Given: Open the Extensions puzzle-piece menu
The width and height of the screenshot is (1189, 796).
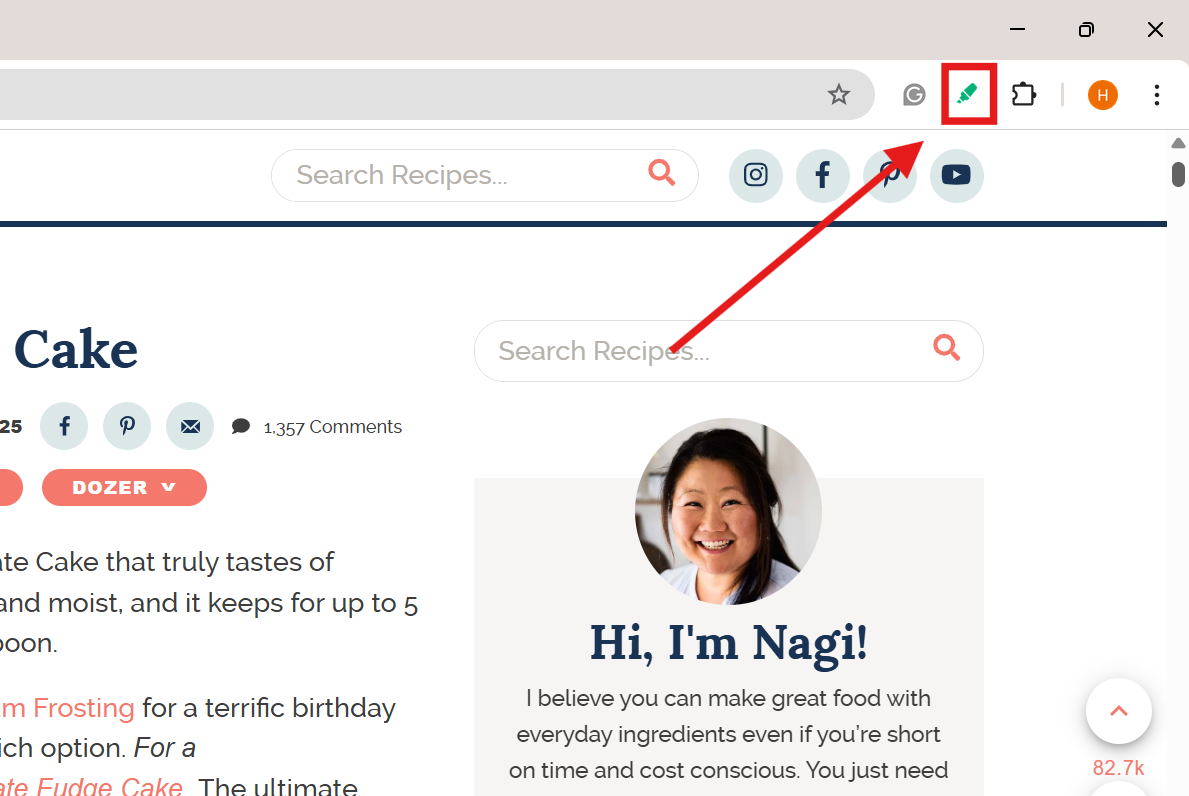Looking at the screenshot, I should 1024,95.
